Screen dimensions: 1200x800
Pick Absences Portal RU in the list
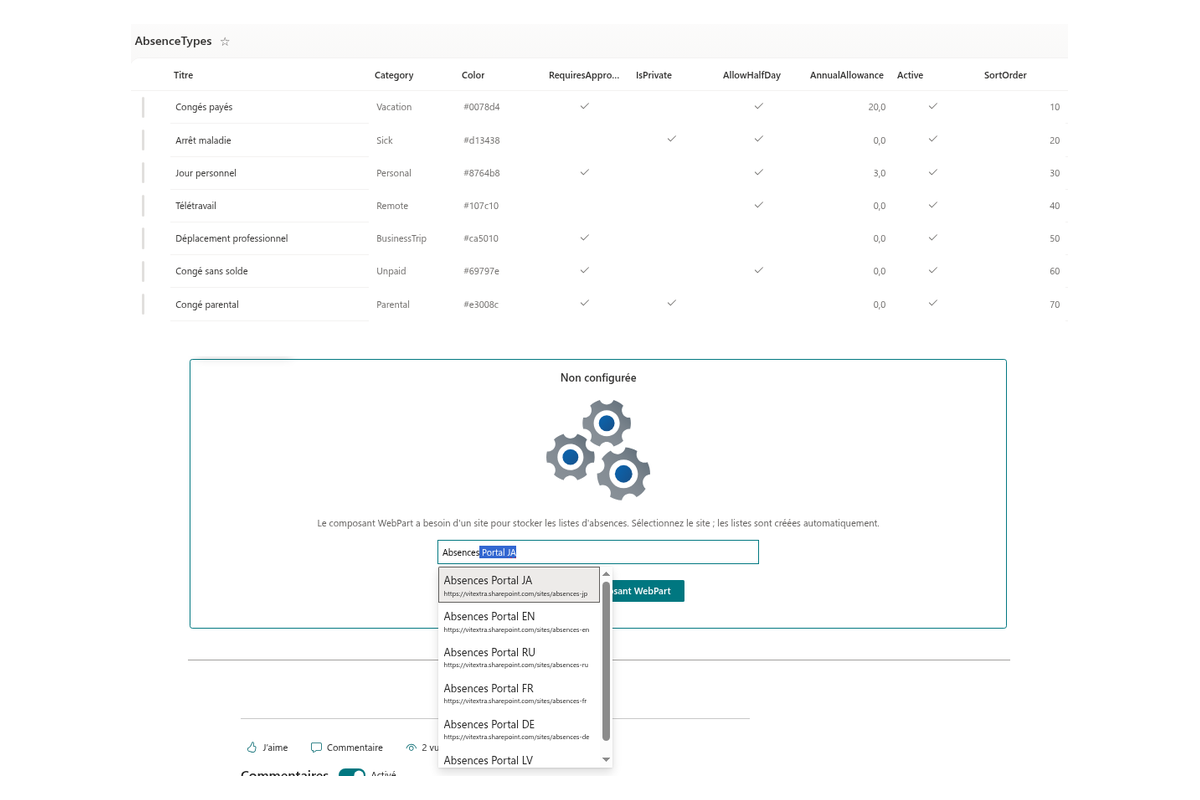point(519,657)
